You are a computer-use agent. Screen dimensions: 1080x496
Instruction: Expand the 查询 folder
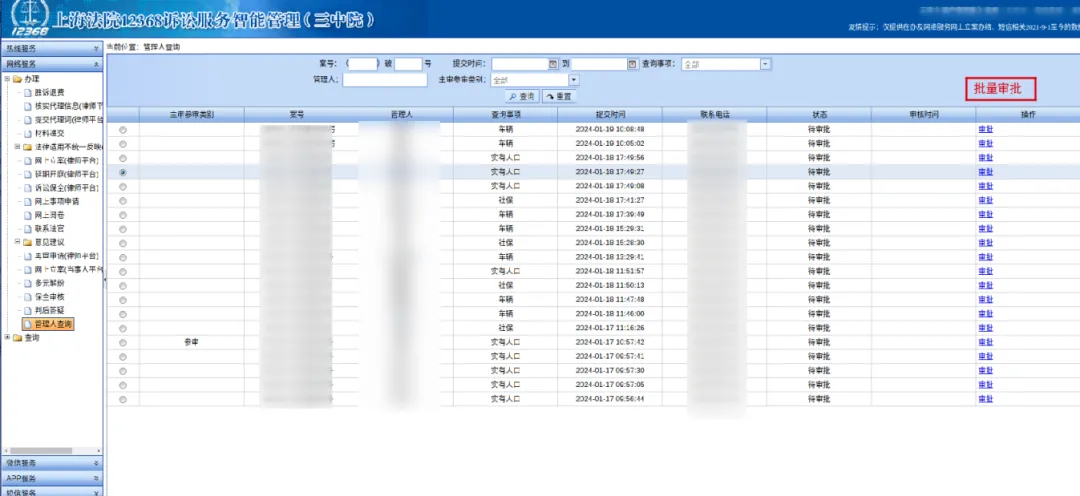pos(7,338)
